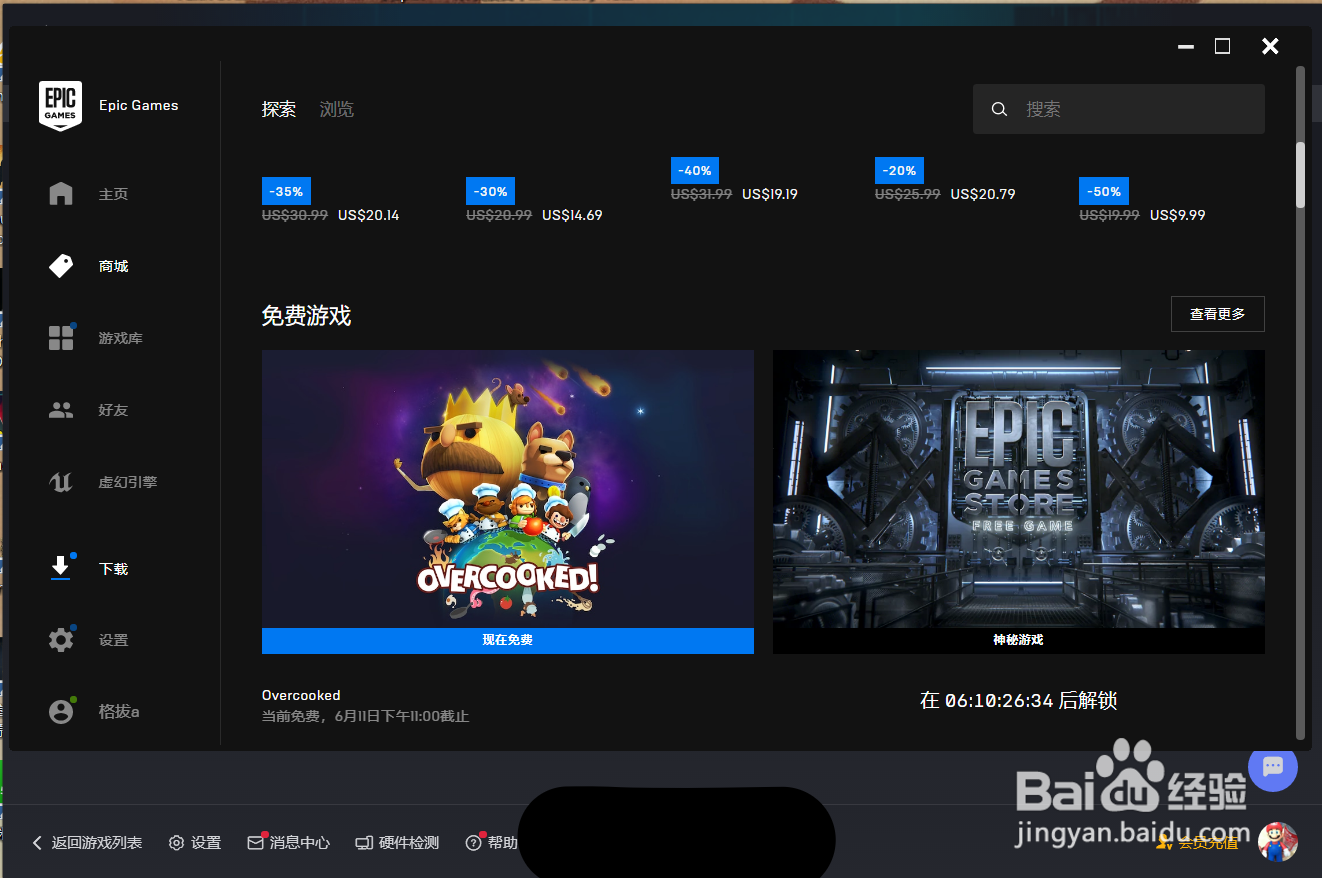Click the 主页 sidebar label
The width and height of the screenshot is (1322, 878).
pos(113,194)
